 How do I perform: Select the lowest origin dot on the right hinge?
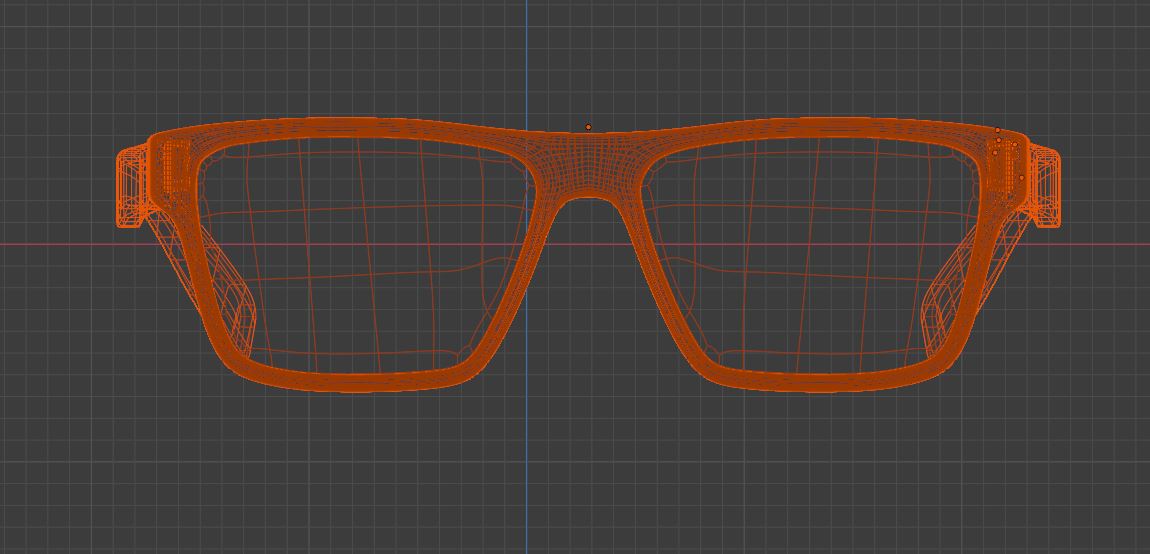(x=1022, y=178)
